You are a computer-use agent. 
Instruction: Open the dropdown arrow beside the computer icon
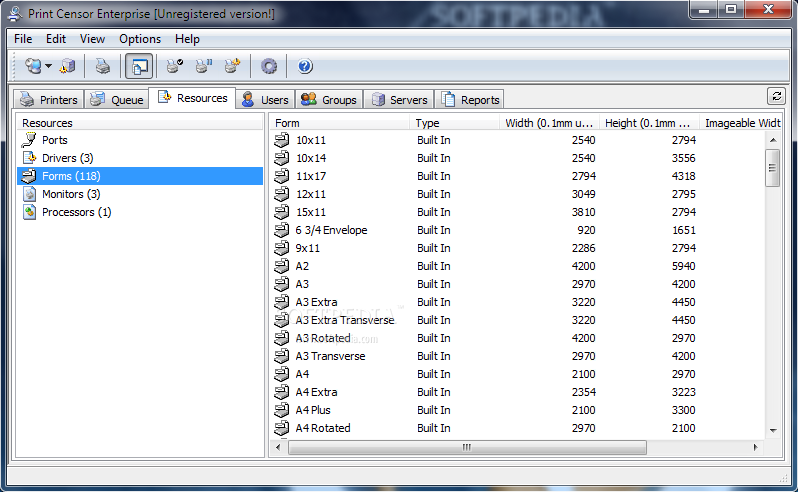coord(48,66)
